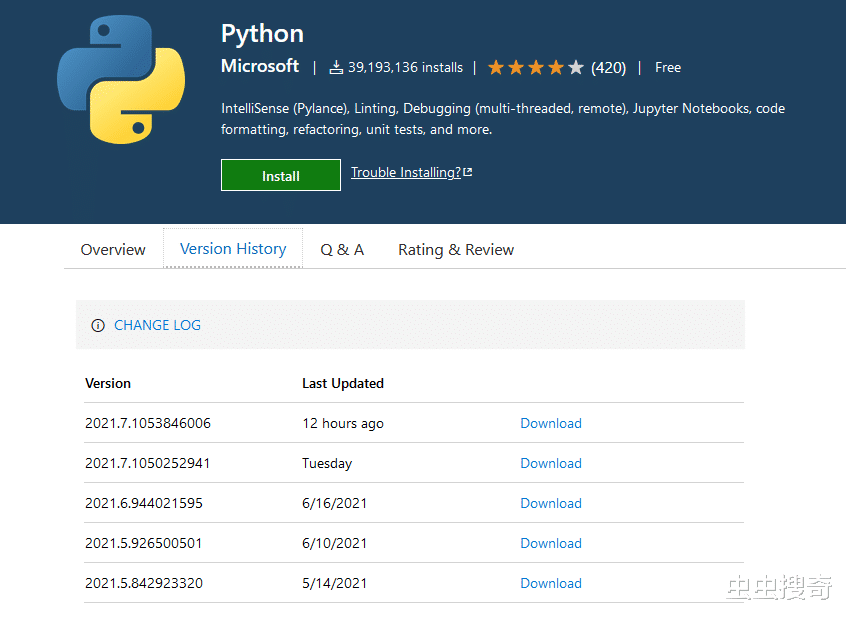Screen dimensions: 846x618
Task: Click the 39,193,136 installs text
Action: (405, 67)
